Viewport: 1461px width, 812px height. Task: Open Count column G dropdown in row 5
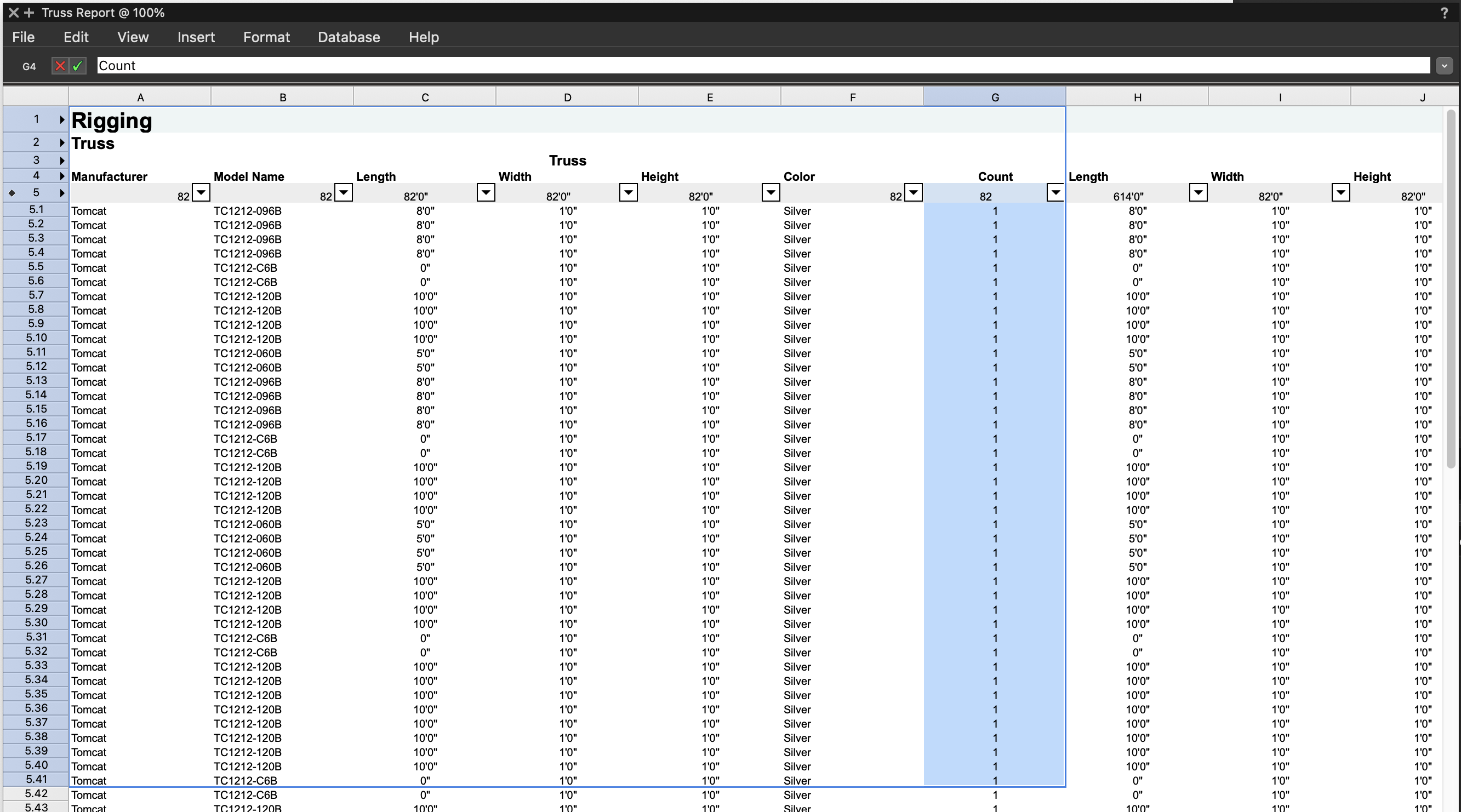pyautogui.click(x=1055, y=193)
